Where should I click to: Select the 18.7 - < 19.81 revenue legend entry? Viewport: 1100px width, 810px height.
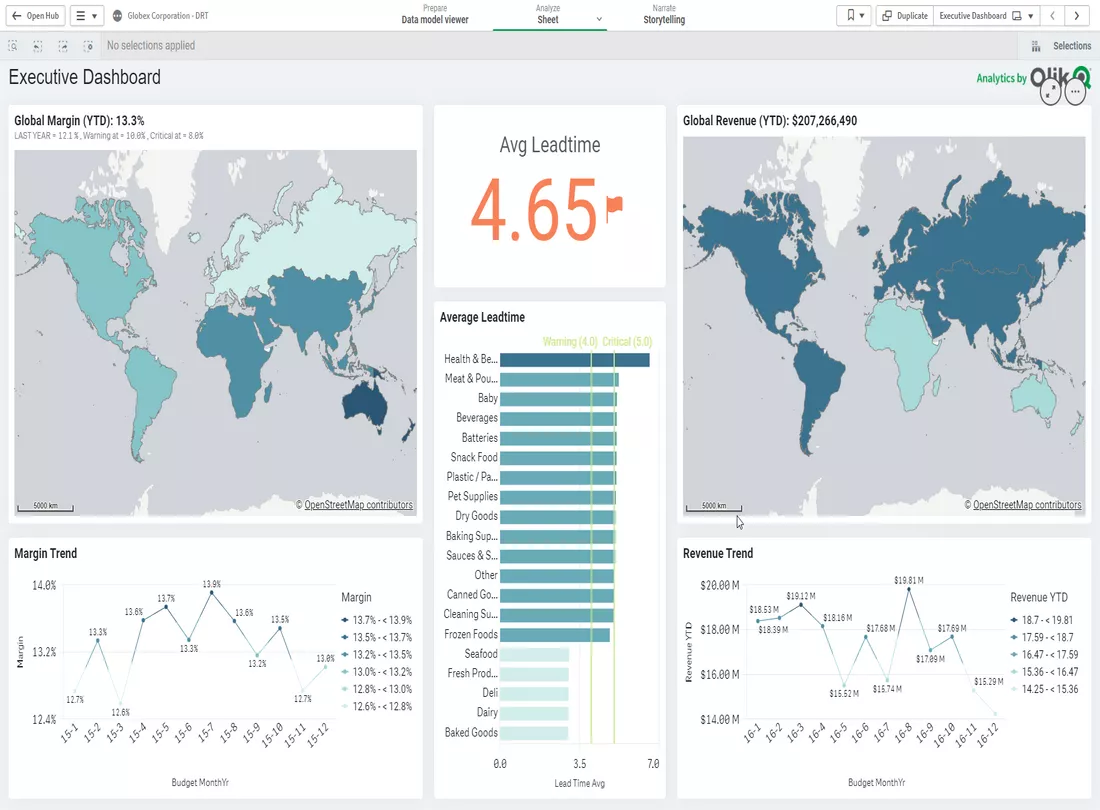pos(1045,619)
